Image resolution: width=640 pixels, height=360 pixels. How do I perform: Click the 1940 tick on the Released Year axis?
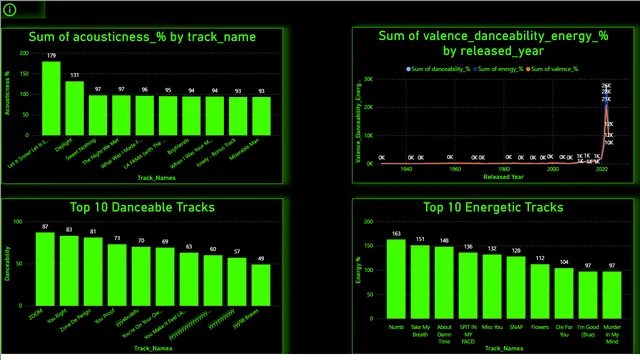click(x=406, y=169)
